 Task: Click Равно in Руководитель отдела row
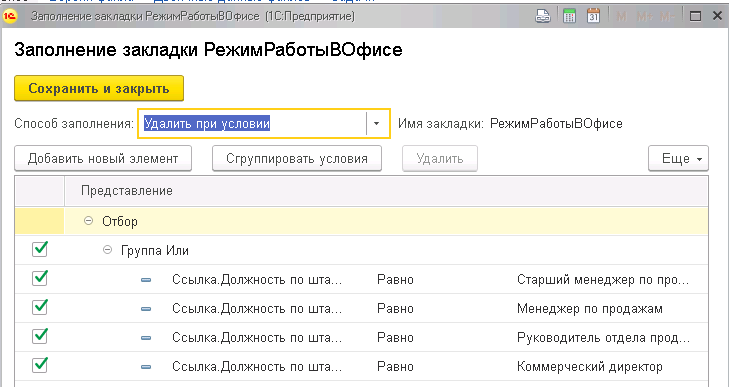pyautogui.click(x=395, y=337)
